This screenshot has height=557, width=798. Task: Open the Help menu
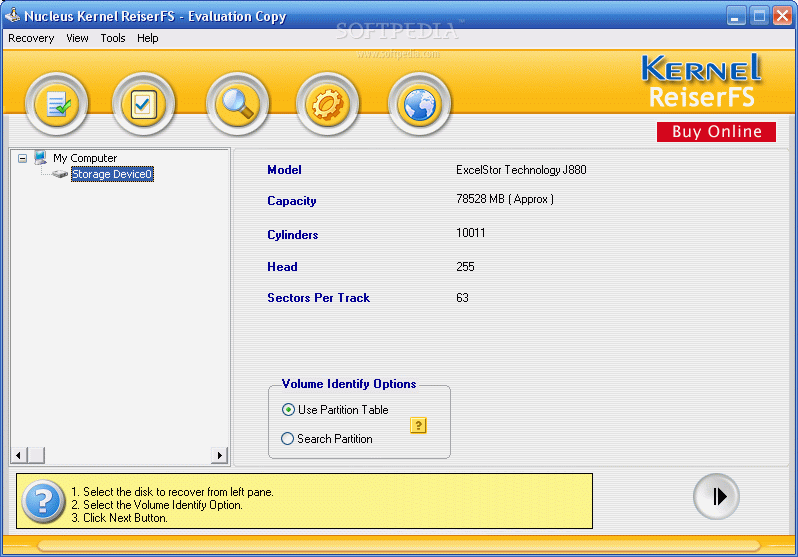[148, 38]
